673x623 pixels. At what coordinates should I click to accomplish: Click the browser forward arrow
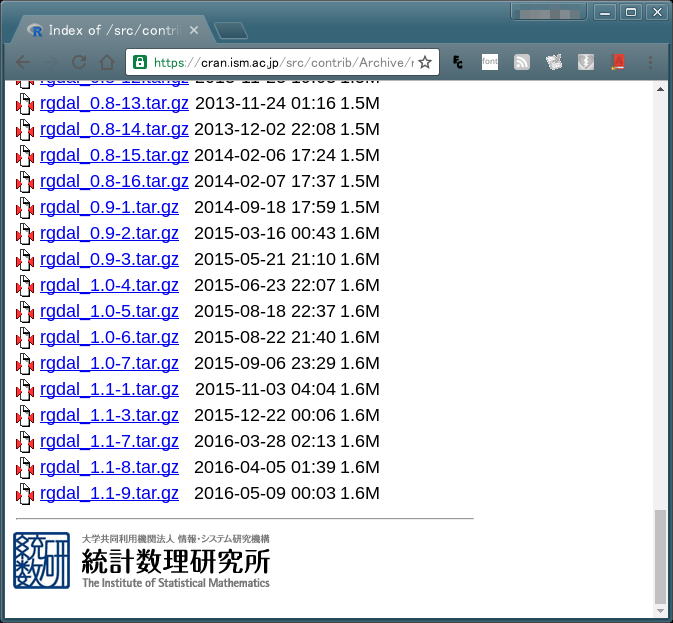coord(51,63)
